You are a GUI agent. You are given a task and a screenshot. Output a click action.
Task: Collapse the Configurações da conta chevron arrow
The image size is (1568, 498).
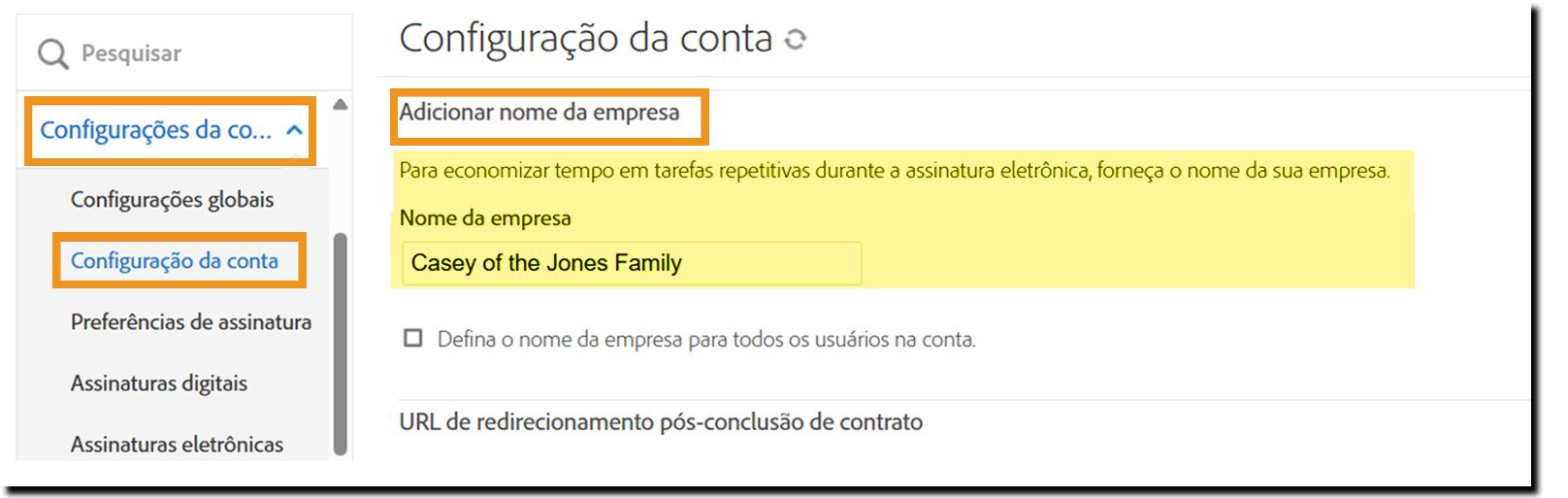[x=295, y=131]
